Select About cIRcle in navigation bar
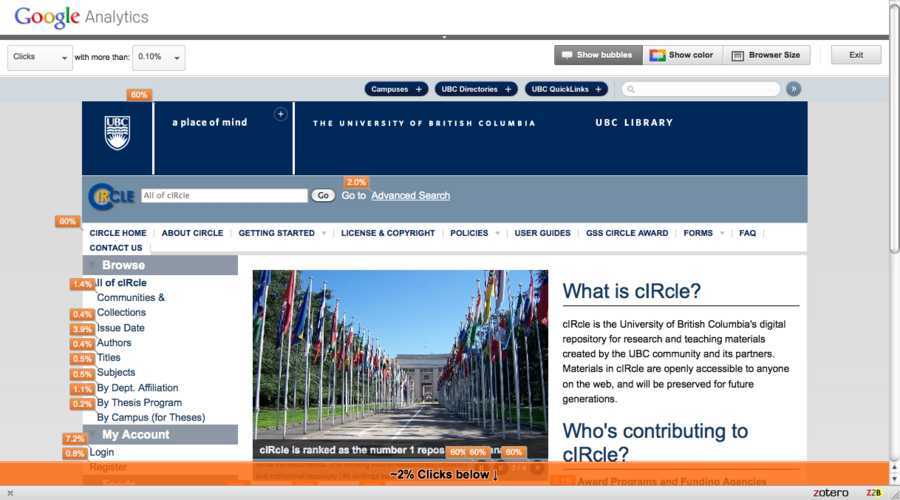 click(192, 233)
